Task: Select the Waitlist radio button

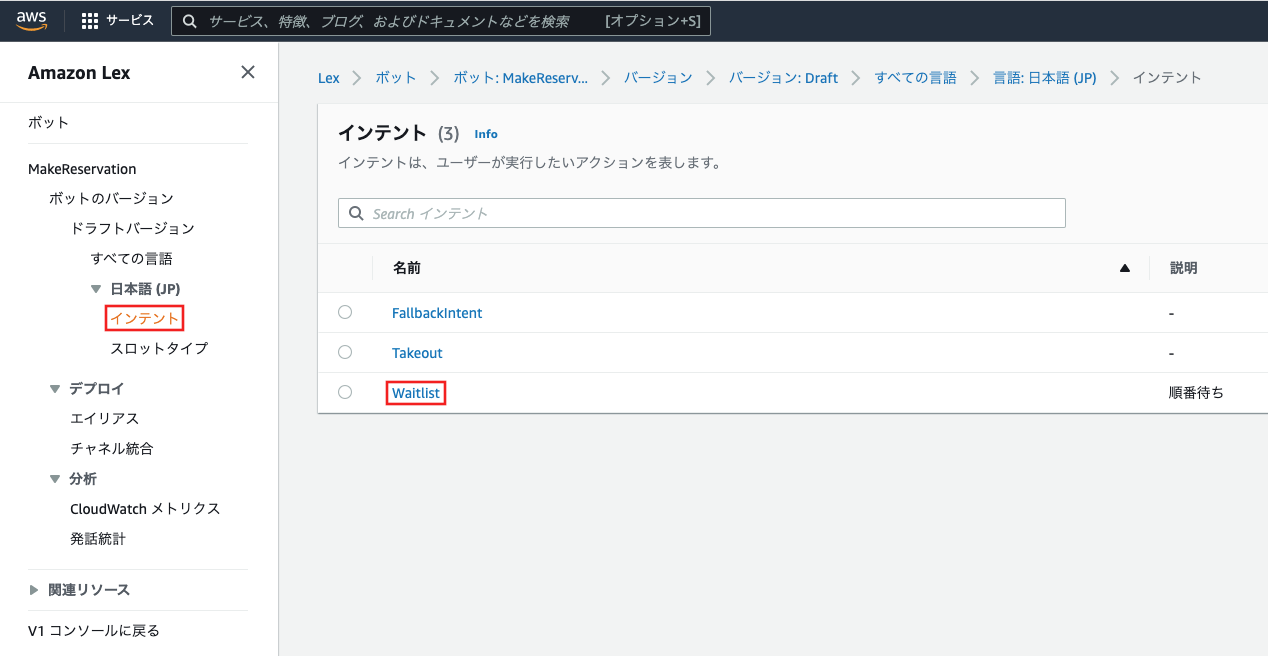Action: 345,392
